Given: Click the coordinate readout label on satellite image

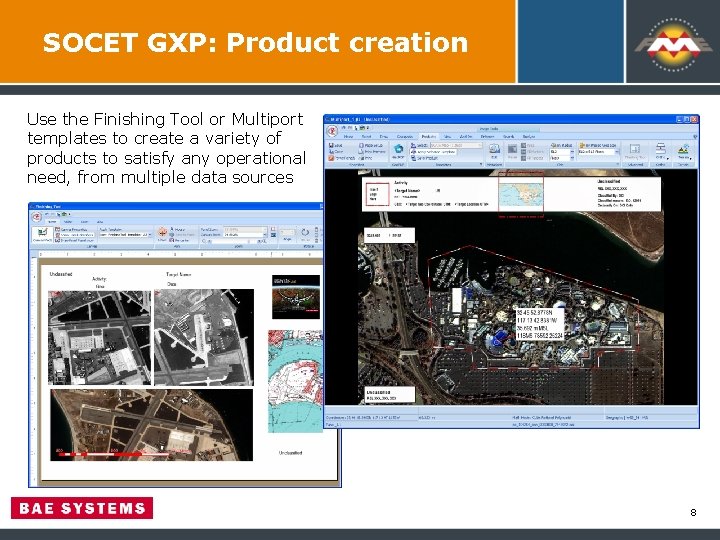Looking at the screenshot, I should pos(540,324).
